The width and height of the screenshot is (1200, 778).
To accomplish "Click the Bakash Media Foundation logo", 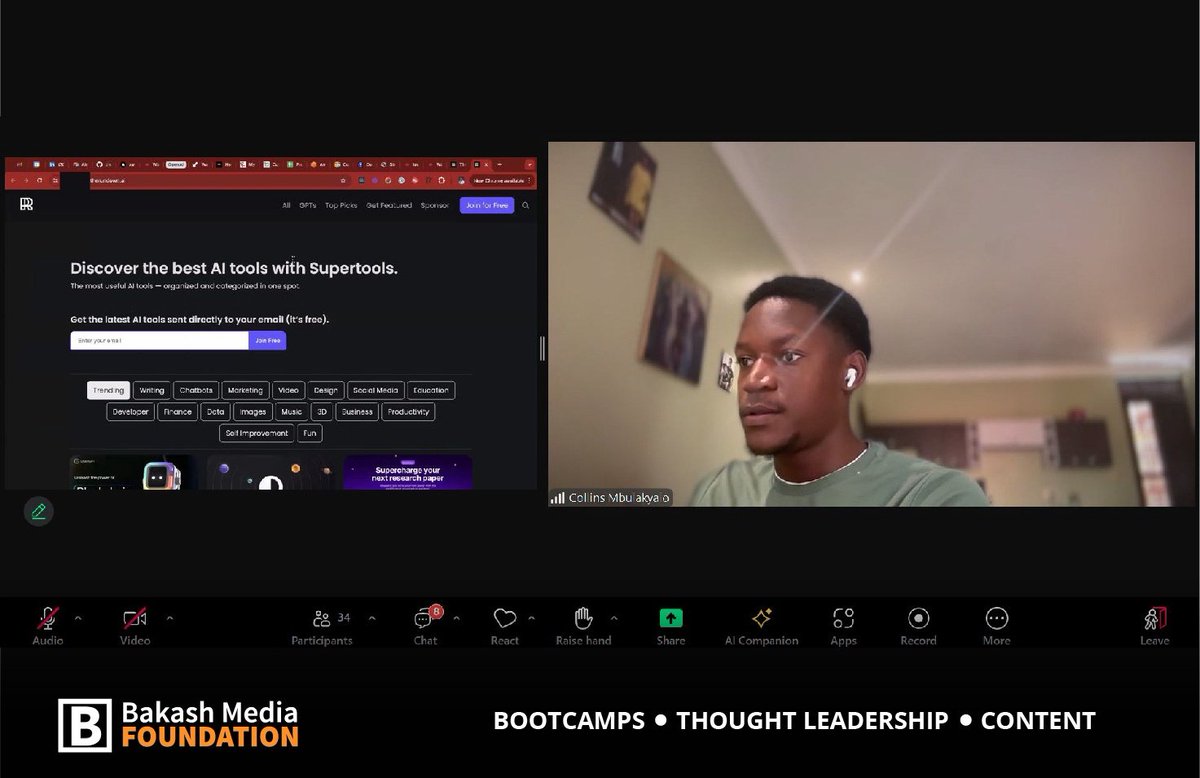I will pos(178,725).
